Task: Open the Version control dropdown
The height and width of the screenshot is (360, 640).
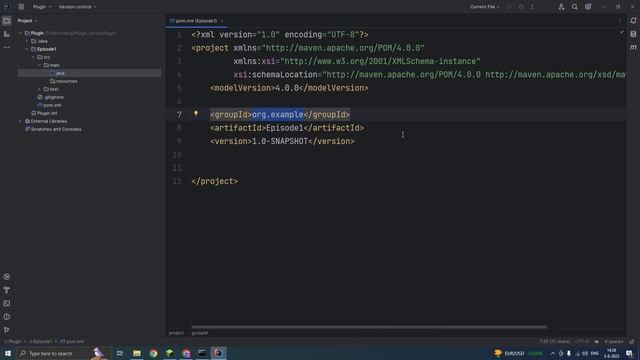Action: point(78,7)
